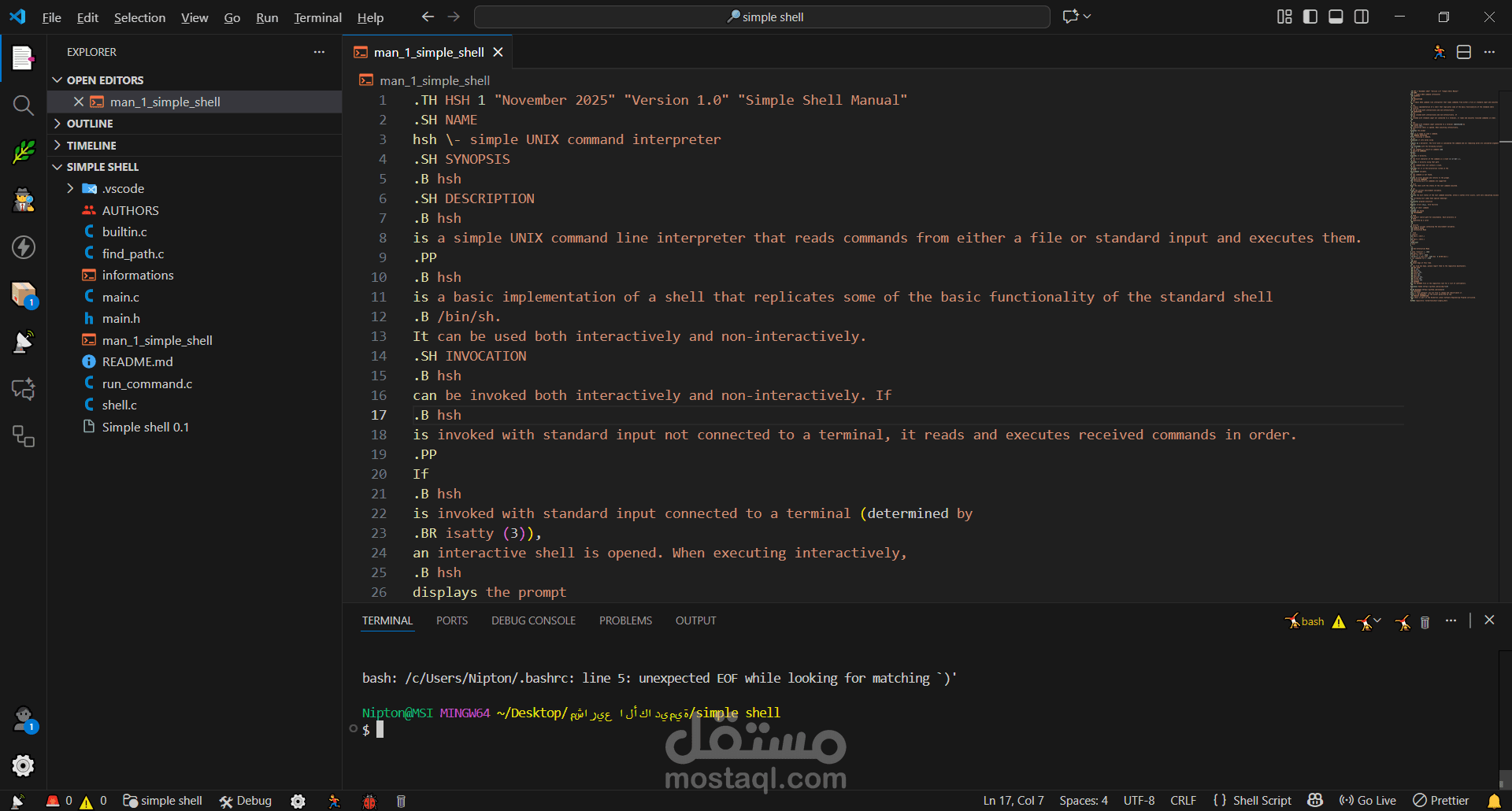This screenshot has width=1512, height=811.
Task: Toggle bottom Panel visibility
Action: 1336,17
